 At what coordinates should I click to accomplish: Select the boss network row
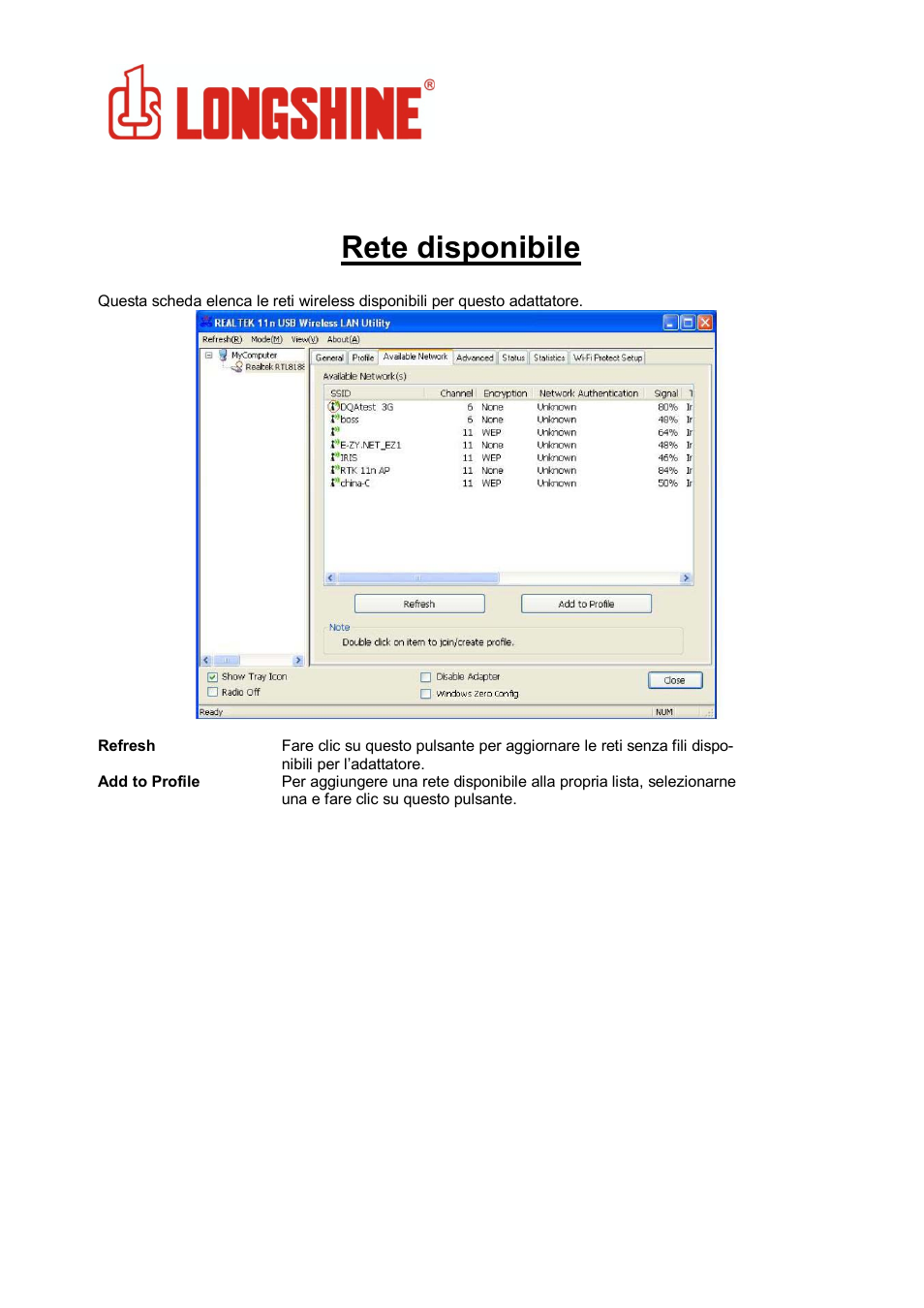509,420
